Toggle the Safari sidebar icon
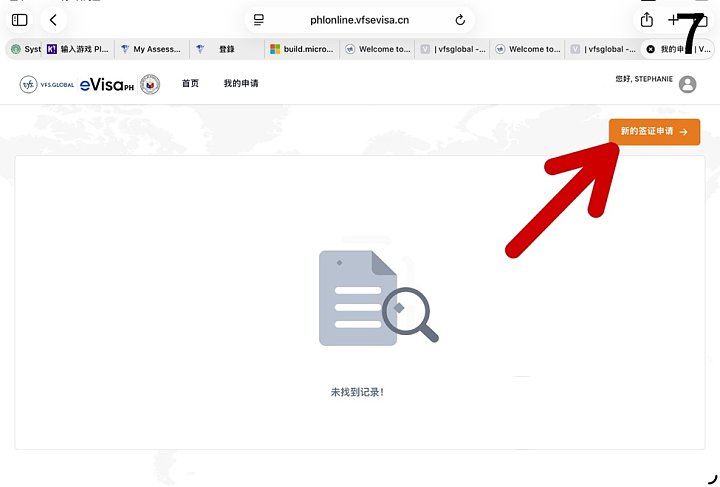 20,20
